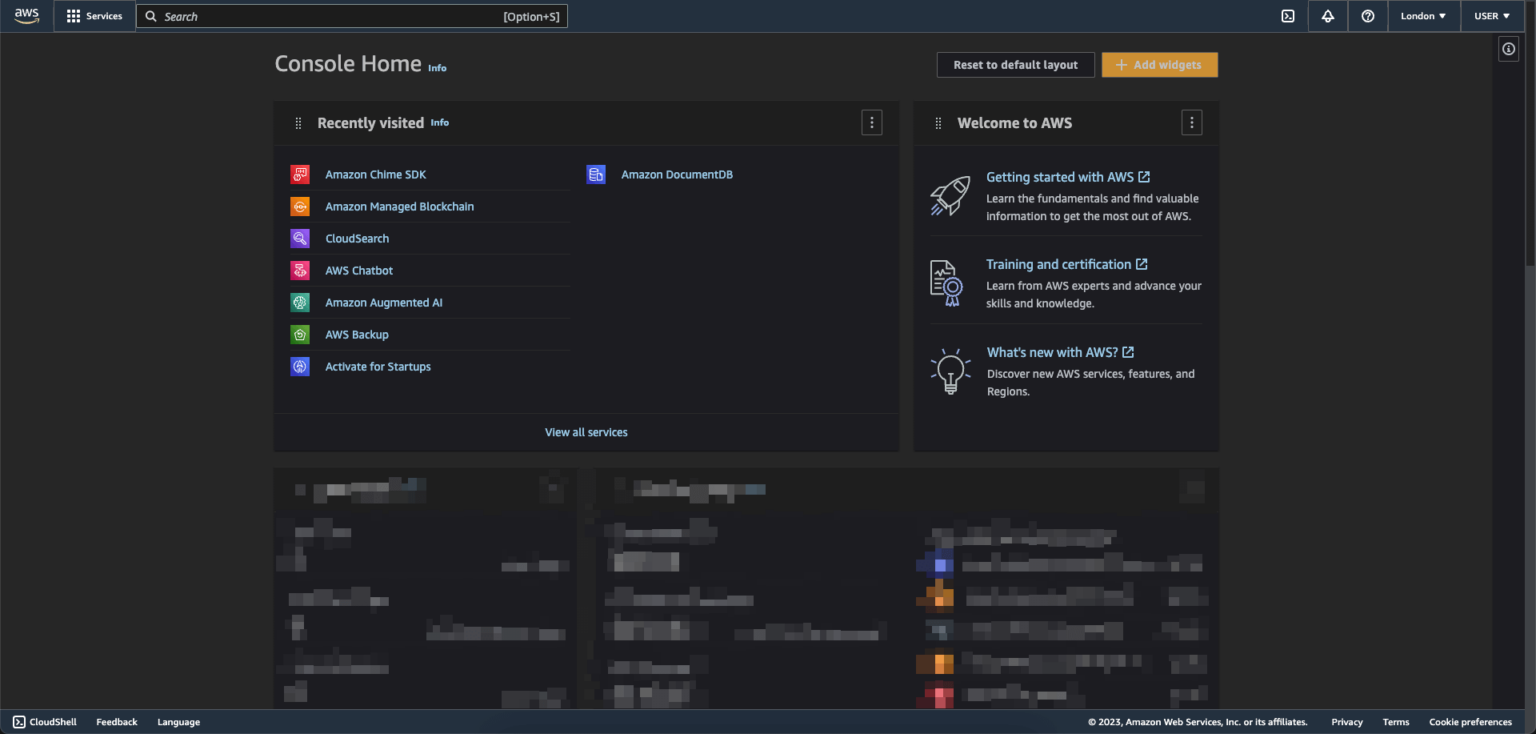This screenshot has width=1536, height=734.
Task: Open the info panel icon on the right edge
Action: 1508,49
